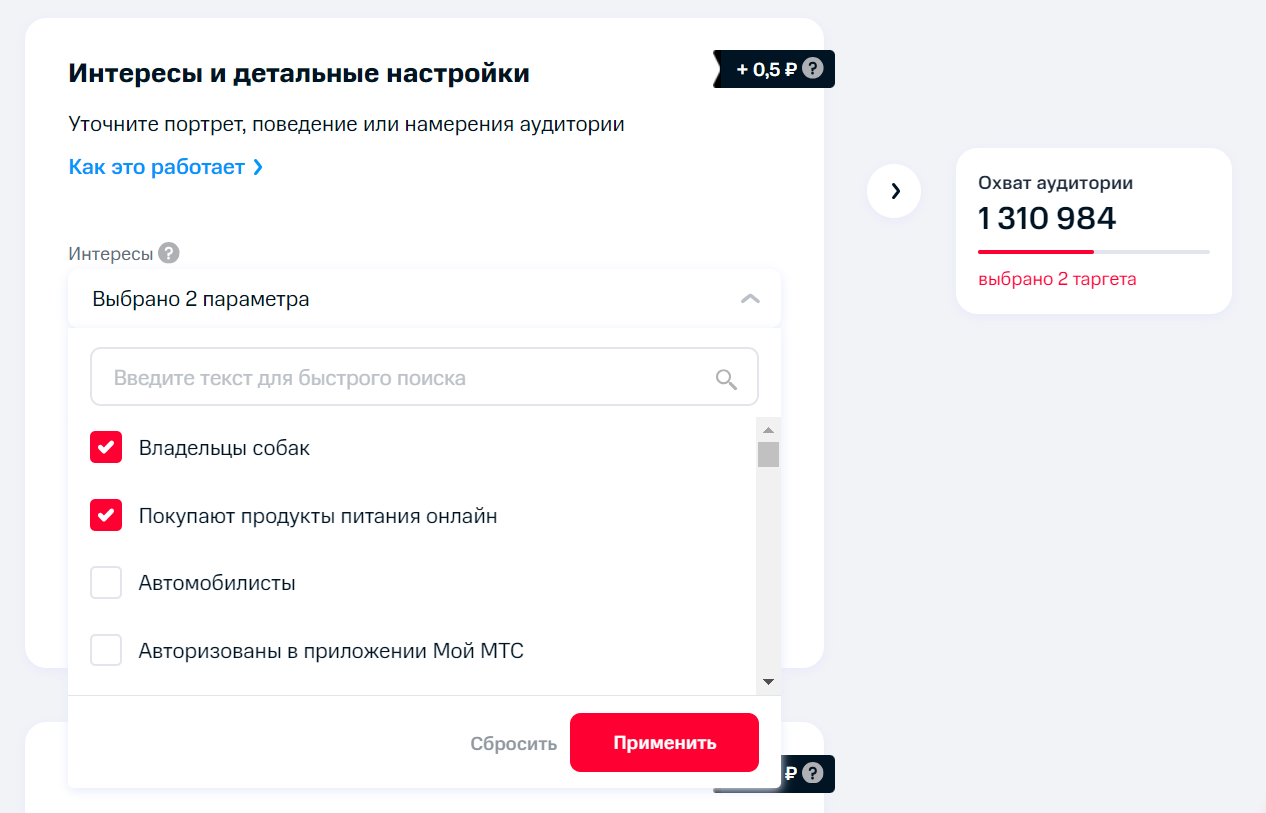This screenshot has height=813, width=1266.
Task: Click help icon in lower price badge
Action: click(813, 773)
